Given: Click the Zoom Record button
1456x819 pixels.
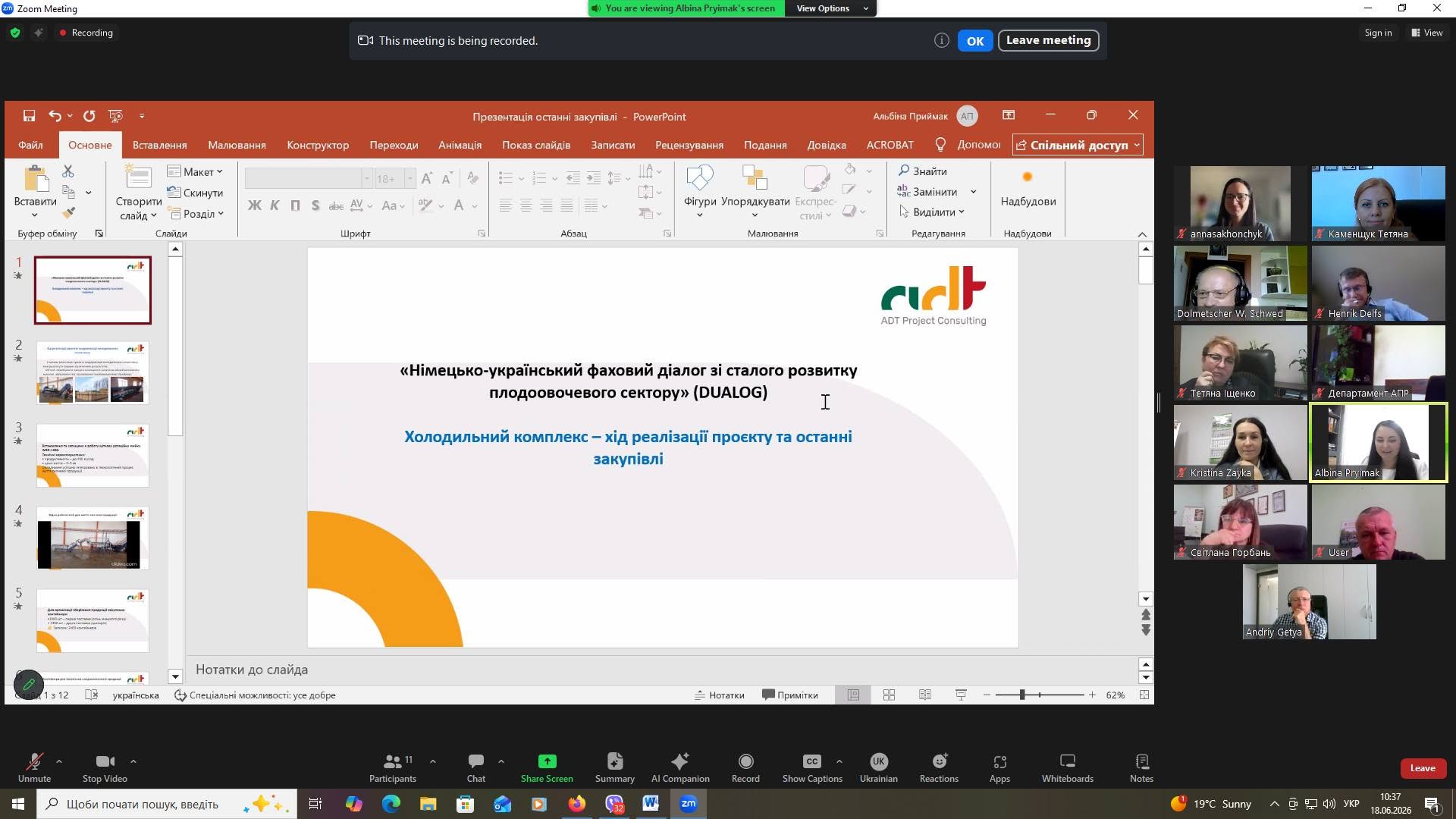Looking at the screenshot, I should pyautogui.click(x=745, y=767).
